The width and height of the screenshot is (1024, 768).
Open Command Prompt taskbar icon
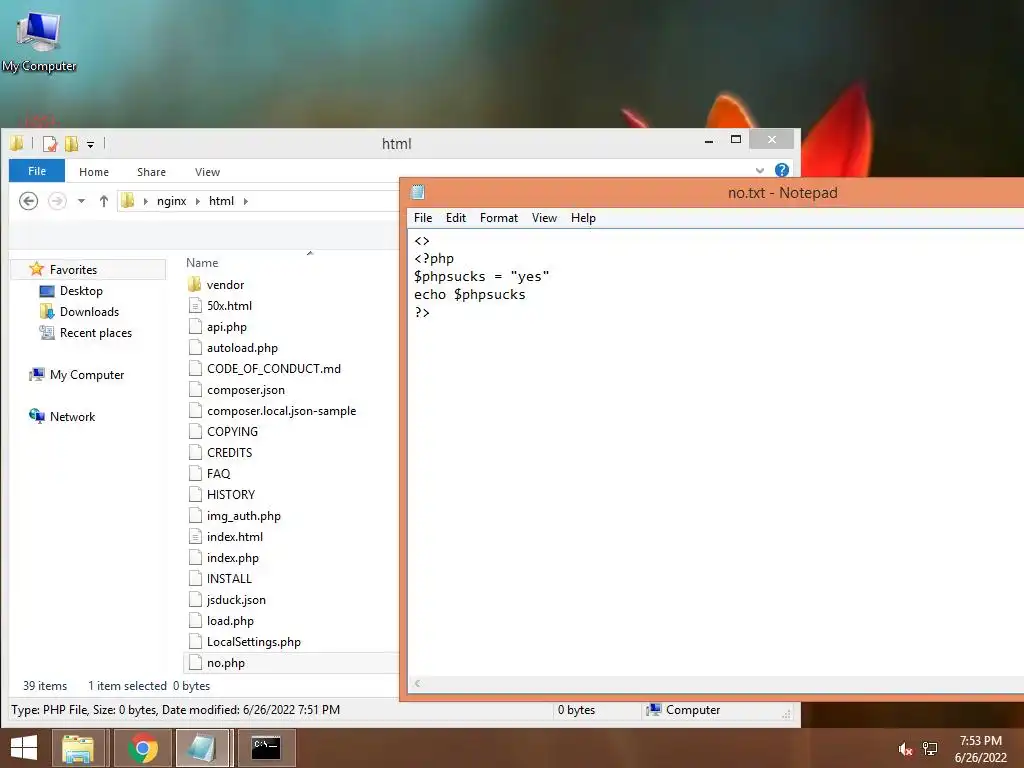click(266, 748)
